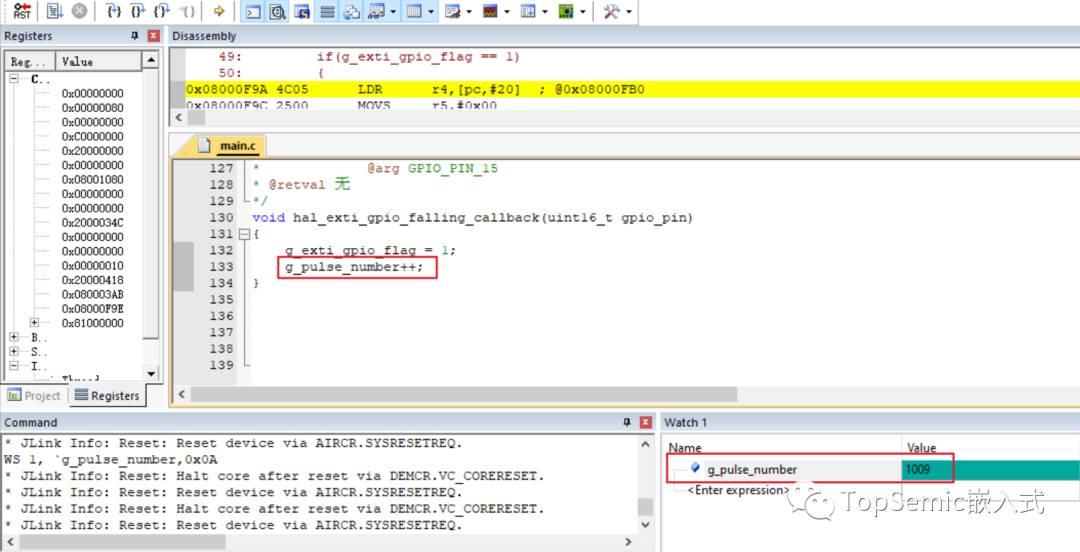Open Trace Windows dropdown arrow

click(x=545, y=12)
